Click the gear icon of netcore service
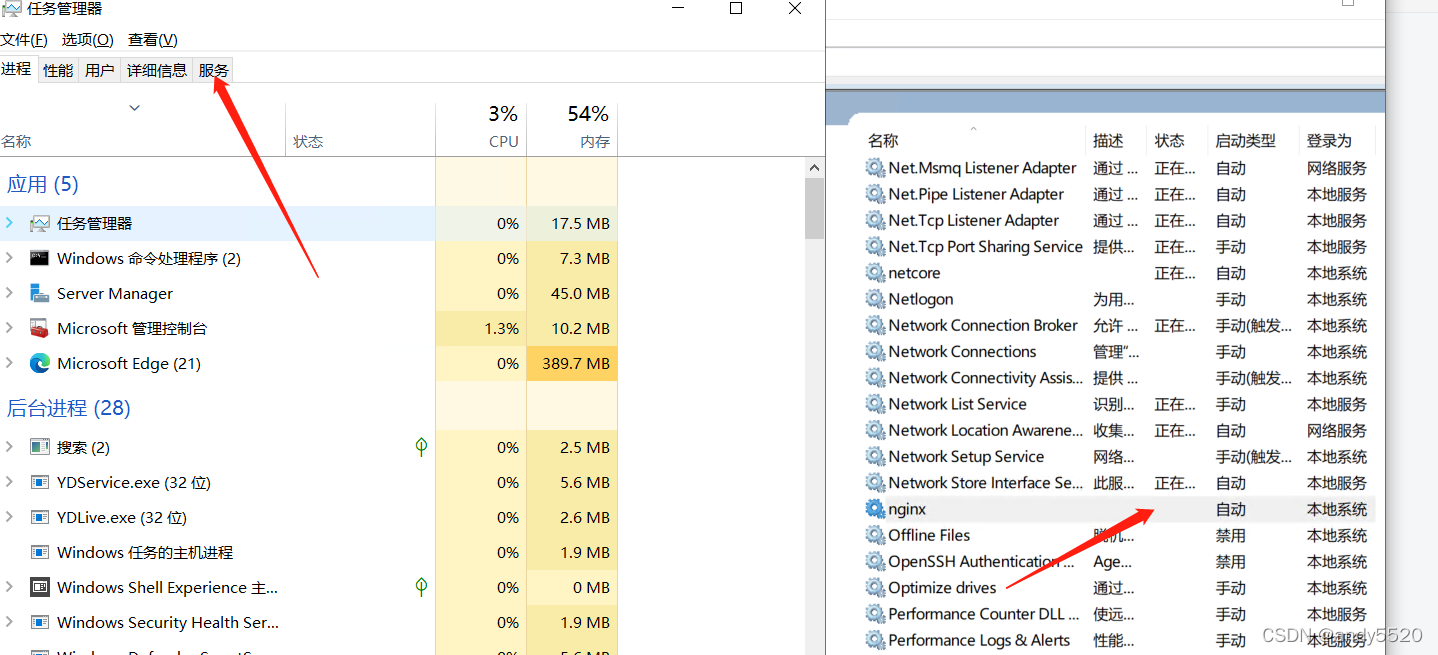The width and height of the screenshot is (1438, 655). (875, 273)
